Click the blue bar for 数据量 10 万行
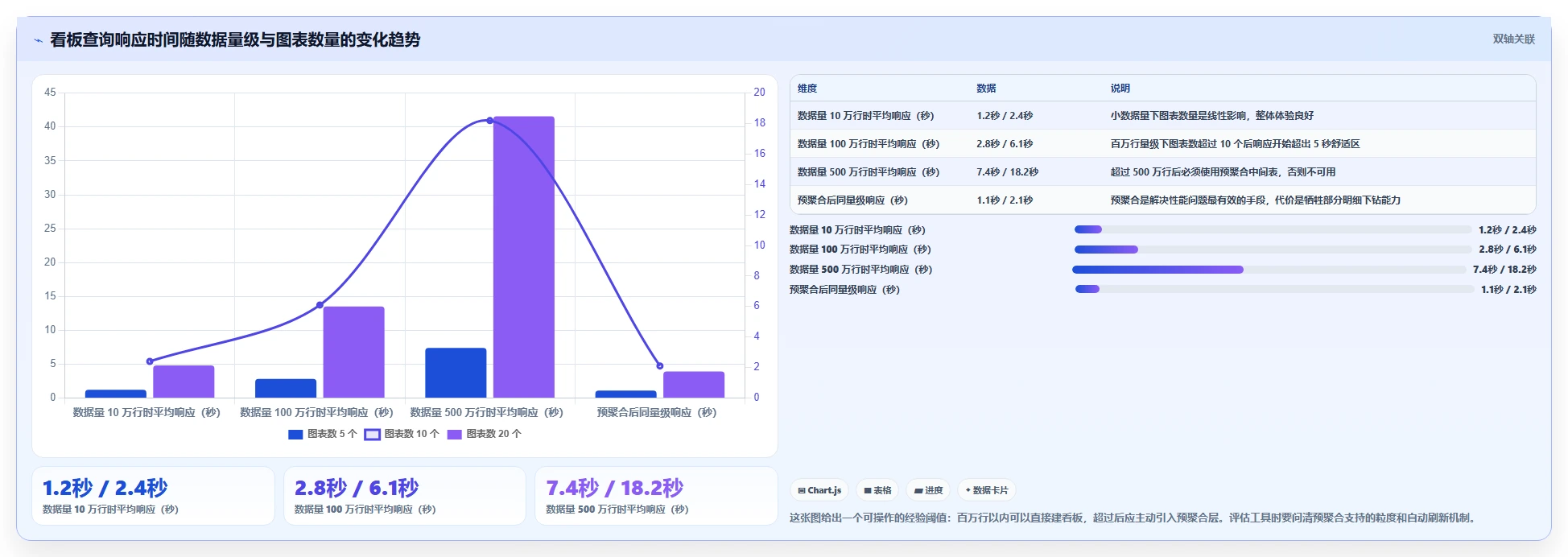Viewport: 1568px width, 557px height. coord(116,394)
